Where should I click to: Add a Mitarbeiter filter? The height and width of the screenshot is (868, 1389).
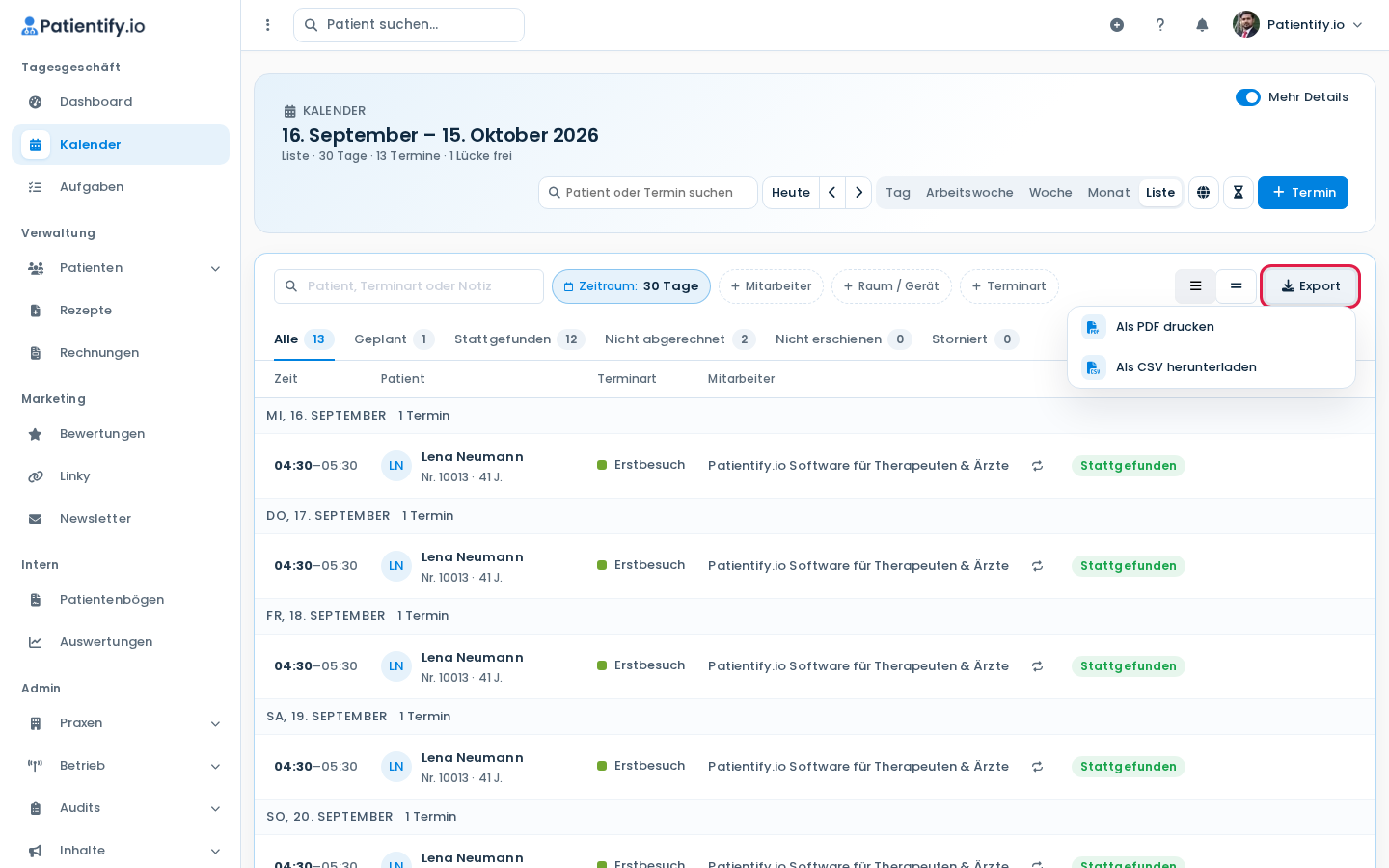point(771,286)
